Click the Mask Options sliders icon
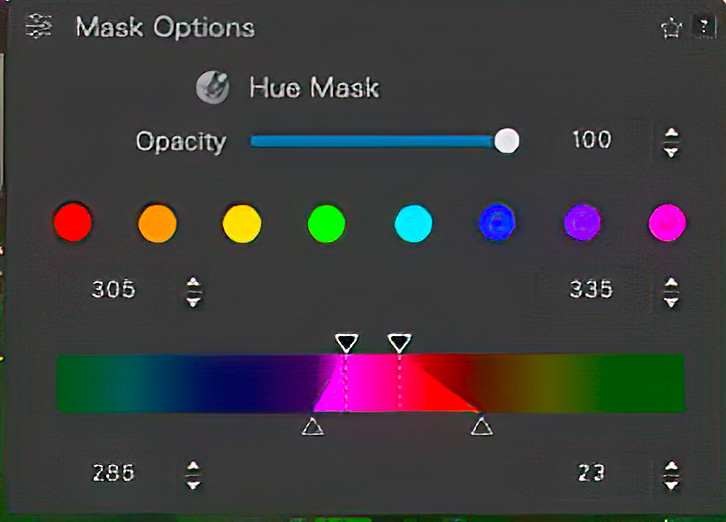The image size is (726, 522). pyautogui.click(x=39, y=26)
